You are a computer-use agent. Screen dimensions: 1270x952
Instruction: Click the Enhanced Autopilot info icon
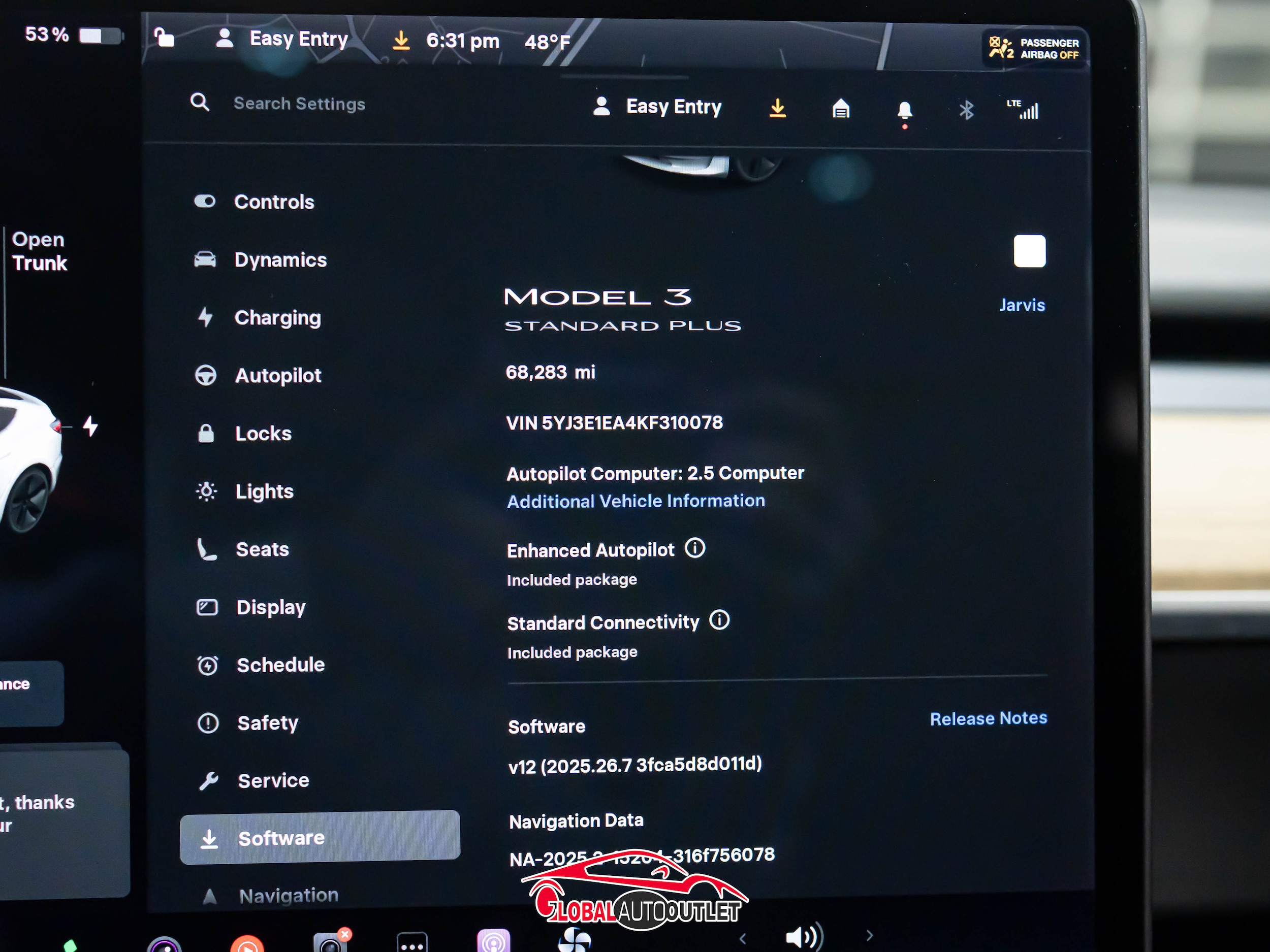coord(695,548)
